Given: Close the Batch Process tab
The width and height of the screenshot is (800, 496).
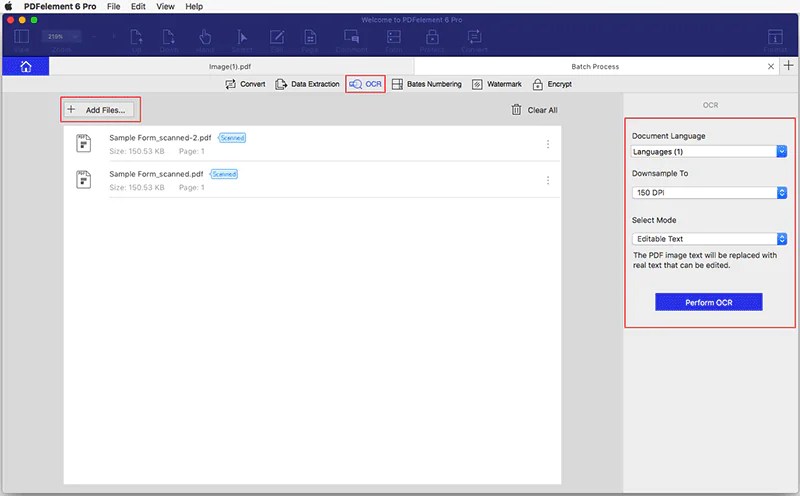Looking at the screenshot, I should tap(771, 66).
